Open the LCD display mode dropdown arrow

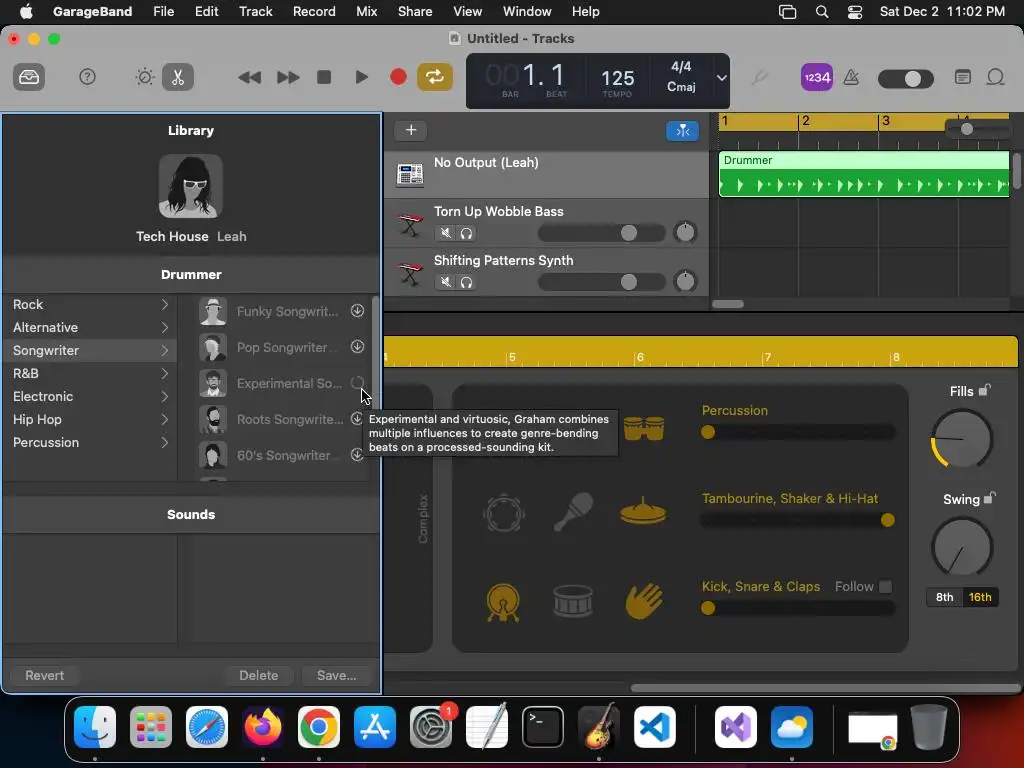click(x=722, y=78)
